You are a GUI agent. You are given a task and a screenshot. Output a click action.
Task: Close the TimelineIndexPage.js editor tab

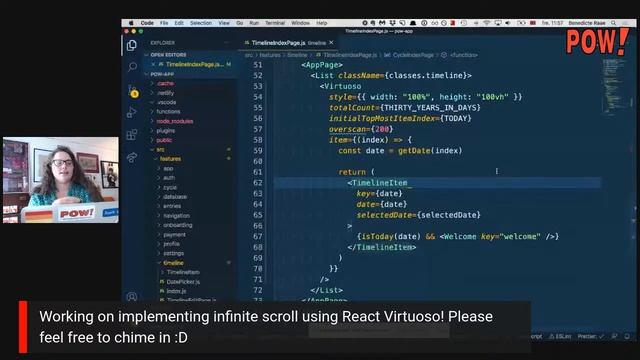(x=331, y=42)
